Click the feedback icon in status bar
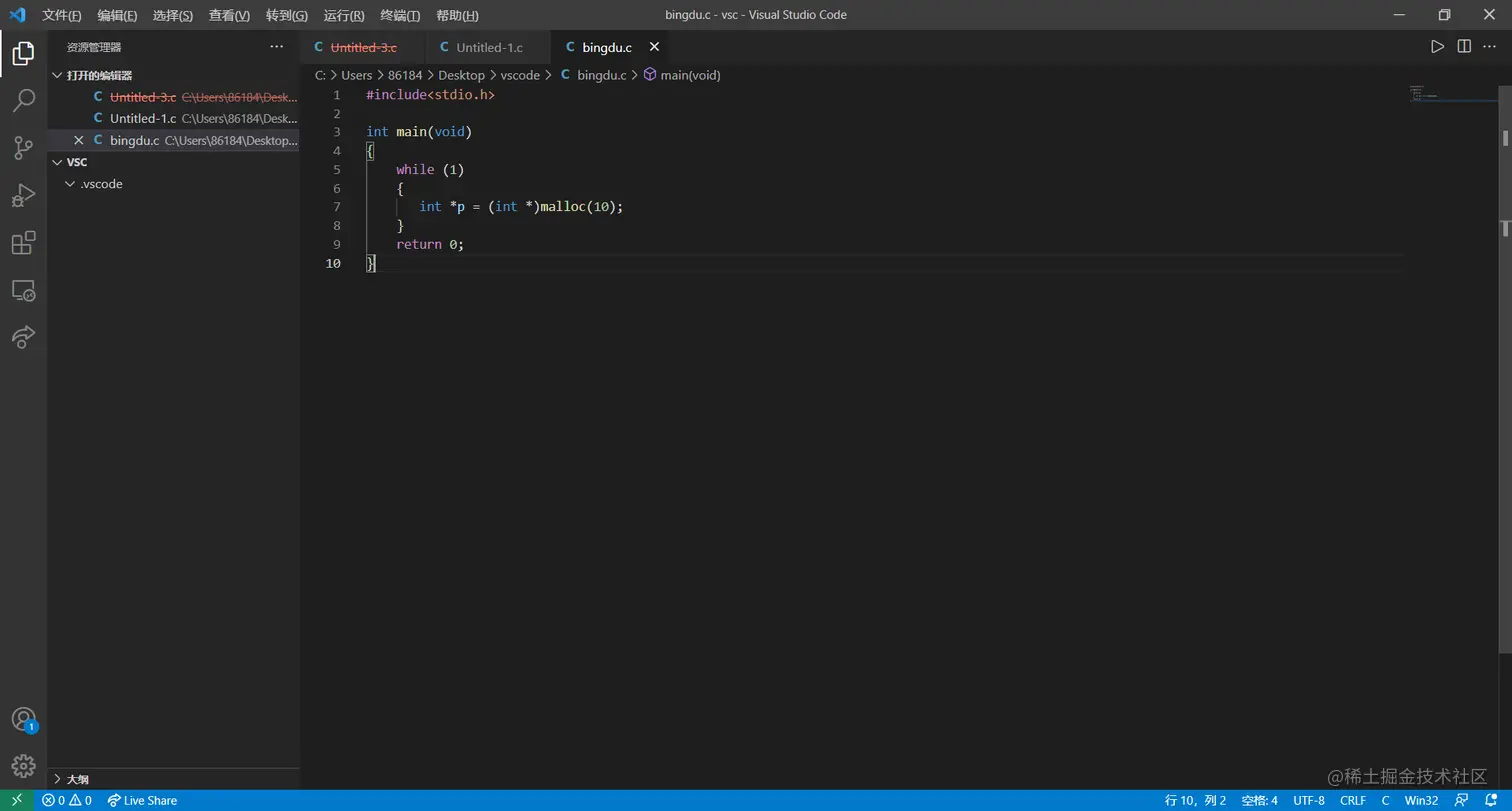Image resolution: width=1512 pixels, height=811 pixels. coord(1462,800)
